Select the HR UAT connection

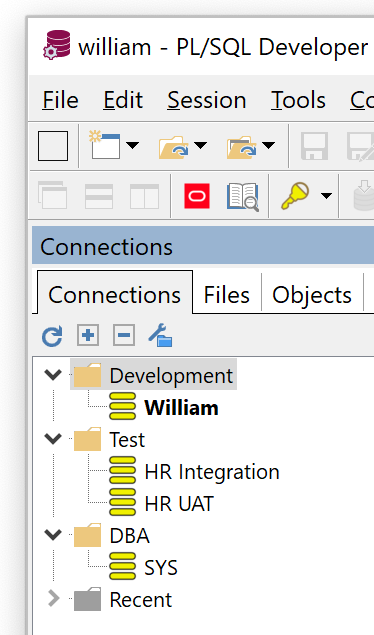tap(179, 504)
